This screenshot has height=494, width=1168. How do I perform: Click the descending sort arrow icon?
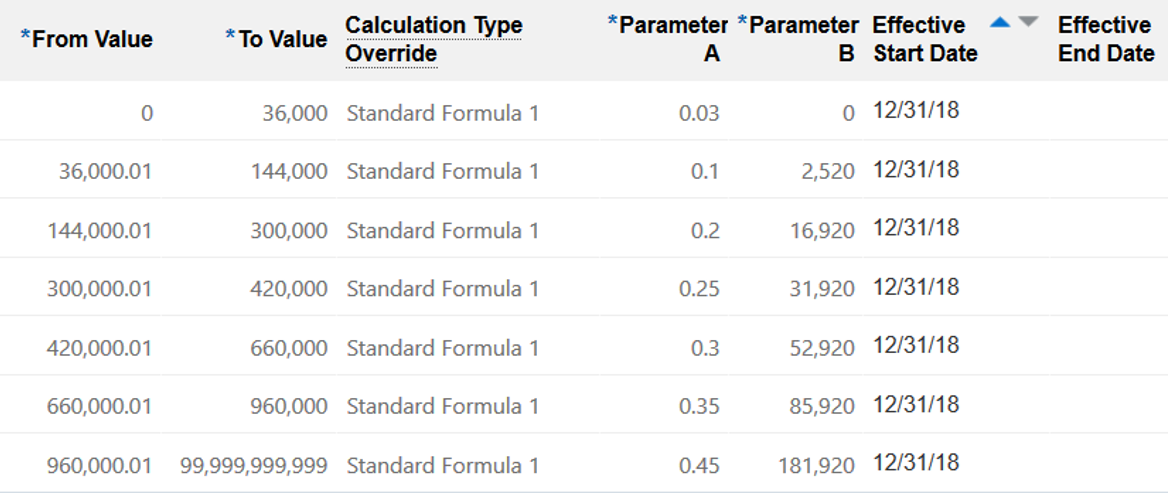[x=1028, y=22]
